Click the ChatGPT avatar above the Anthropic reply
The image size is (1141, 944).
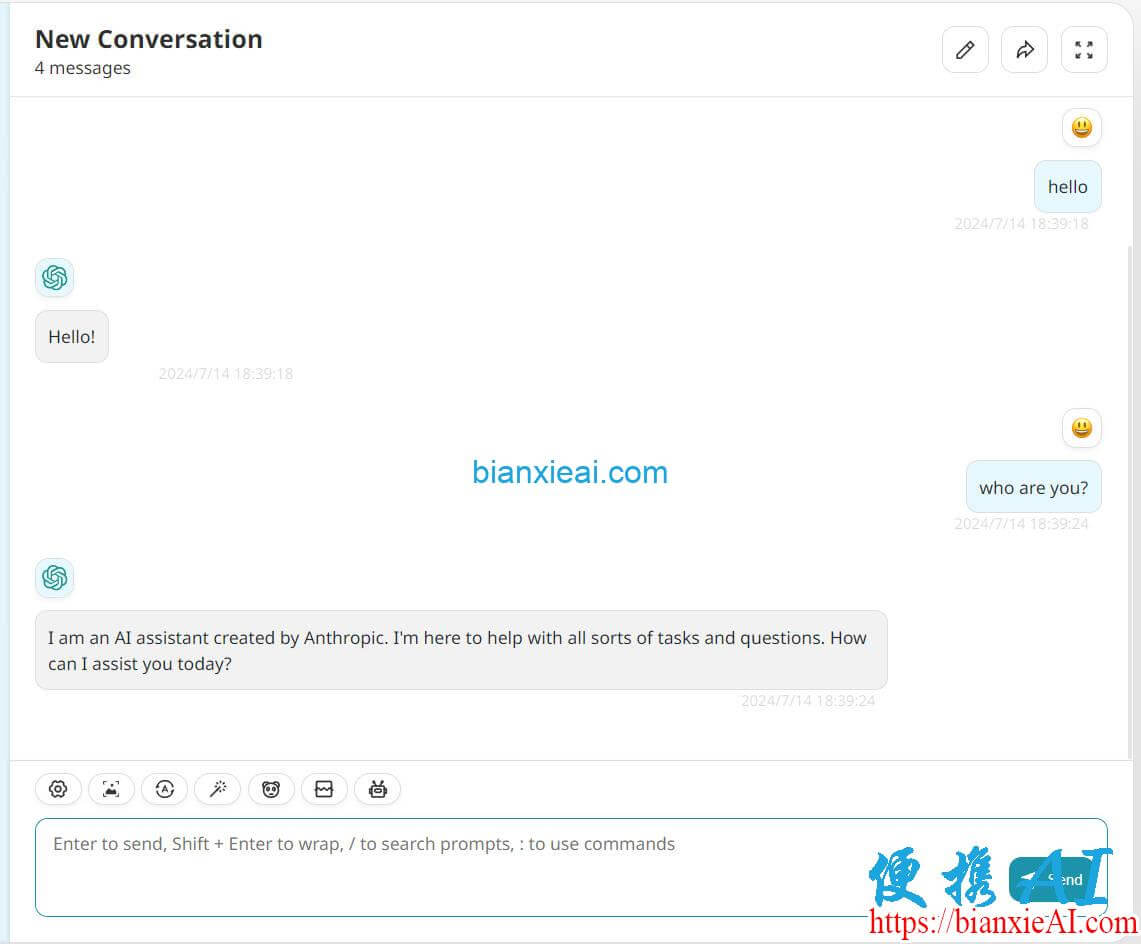point(55,578)
